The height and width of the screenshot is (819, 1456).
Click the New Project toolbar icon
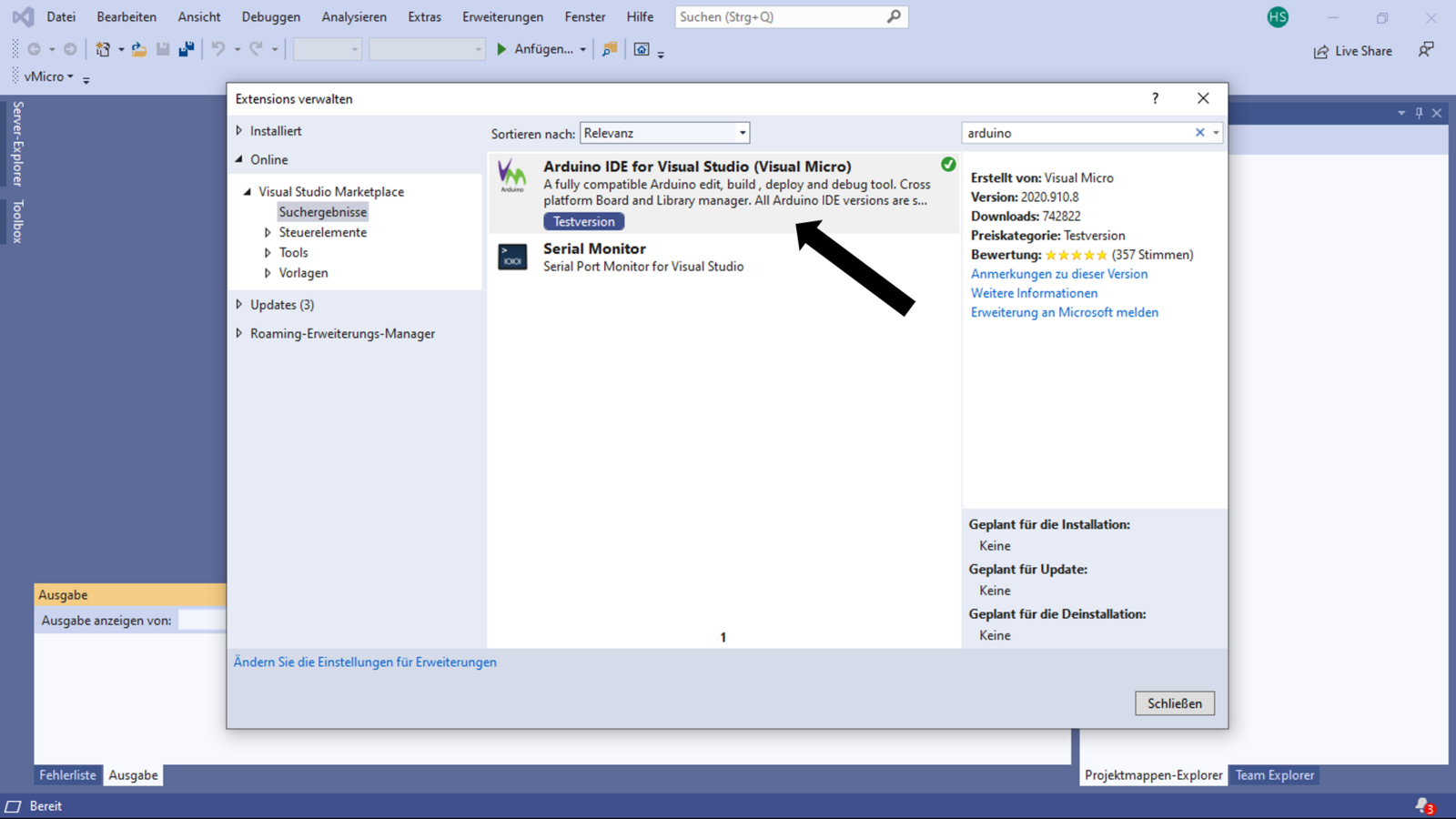pos(103,49)
